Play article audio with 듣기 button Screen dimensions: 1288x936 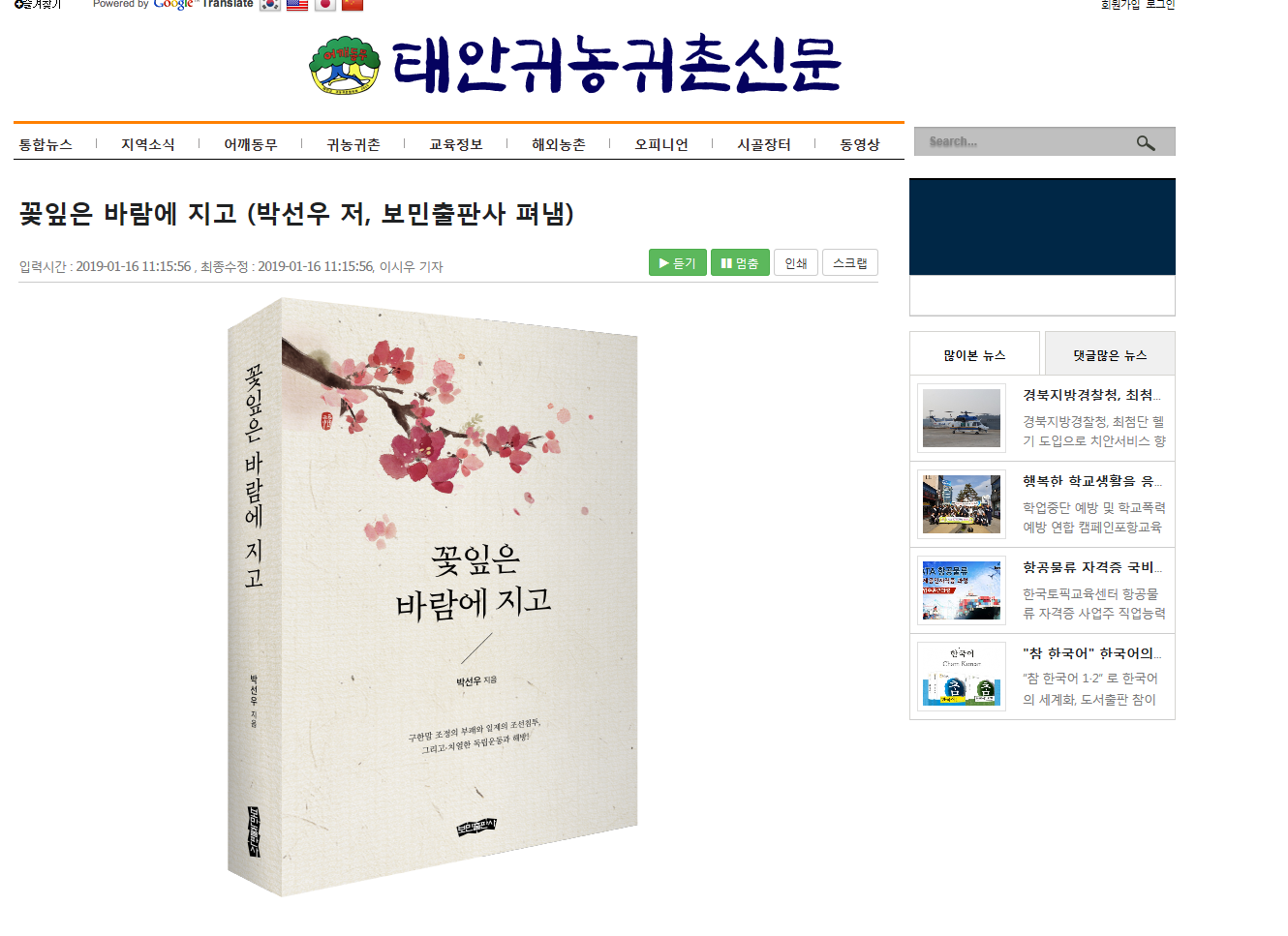[678, 262]
